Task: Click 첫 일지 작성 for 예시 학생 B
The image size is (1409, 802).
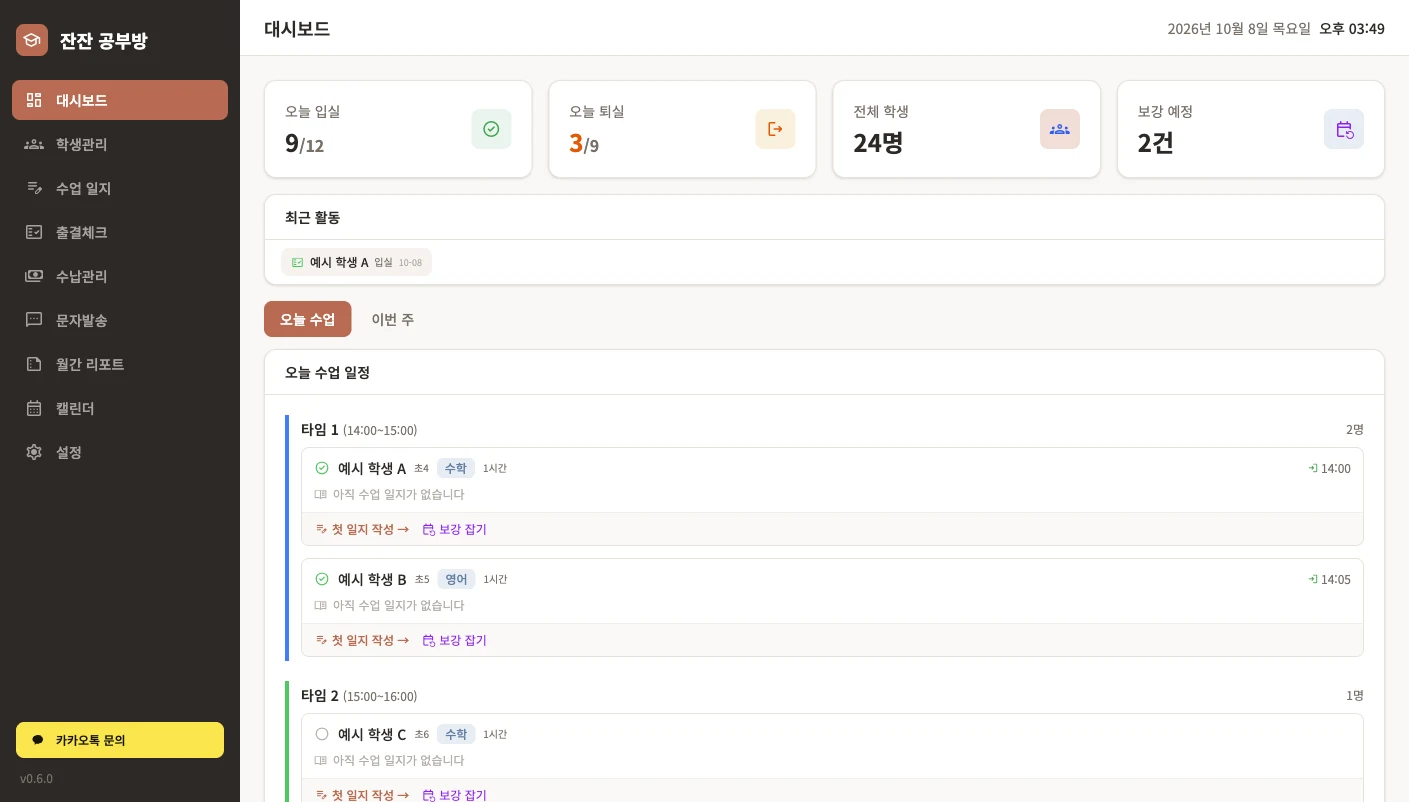Action: 362,640
